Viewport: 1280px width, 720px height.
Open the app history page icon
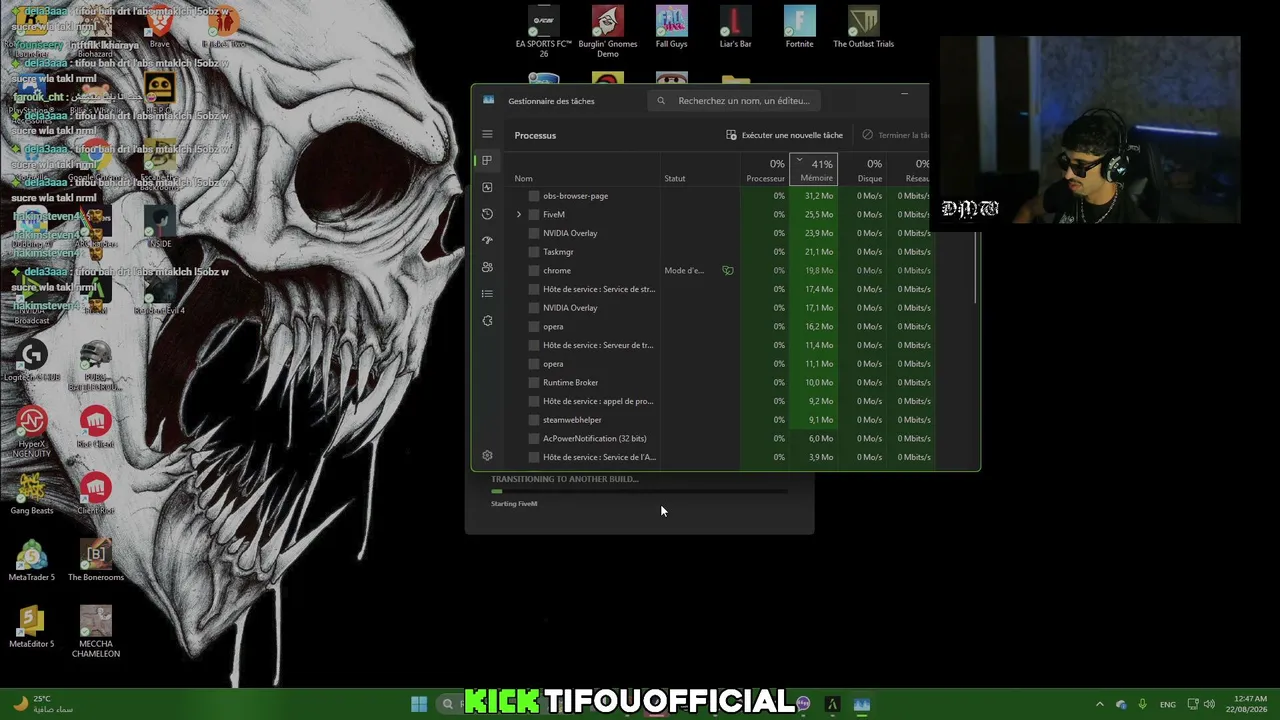point(487,214)
